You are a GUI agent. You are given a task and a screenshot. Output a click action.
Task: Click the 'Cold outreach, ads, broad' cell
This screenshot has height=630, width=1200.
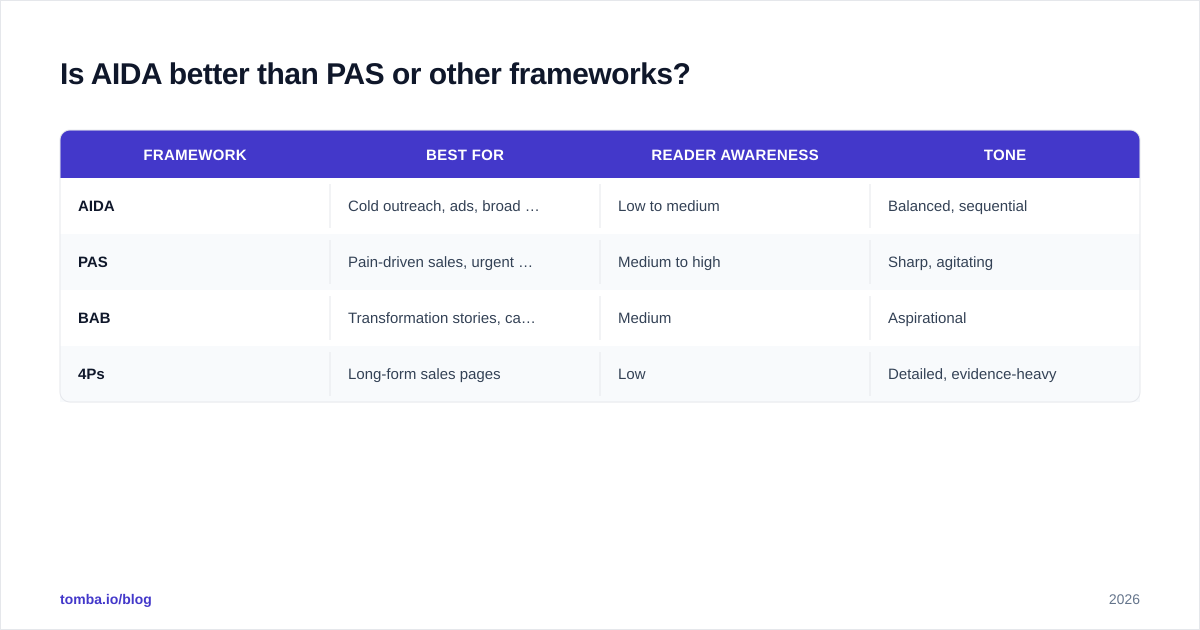click(x=465, y=206)
